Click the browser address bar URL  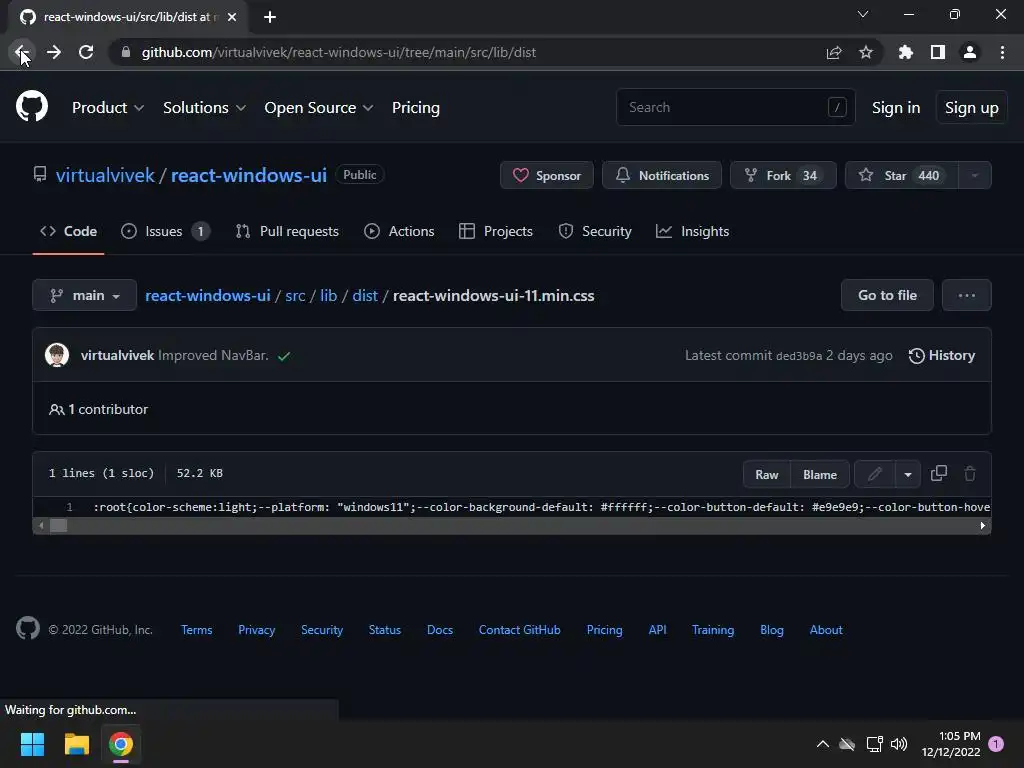(x=339, y=52)
